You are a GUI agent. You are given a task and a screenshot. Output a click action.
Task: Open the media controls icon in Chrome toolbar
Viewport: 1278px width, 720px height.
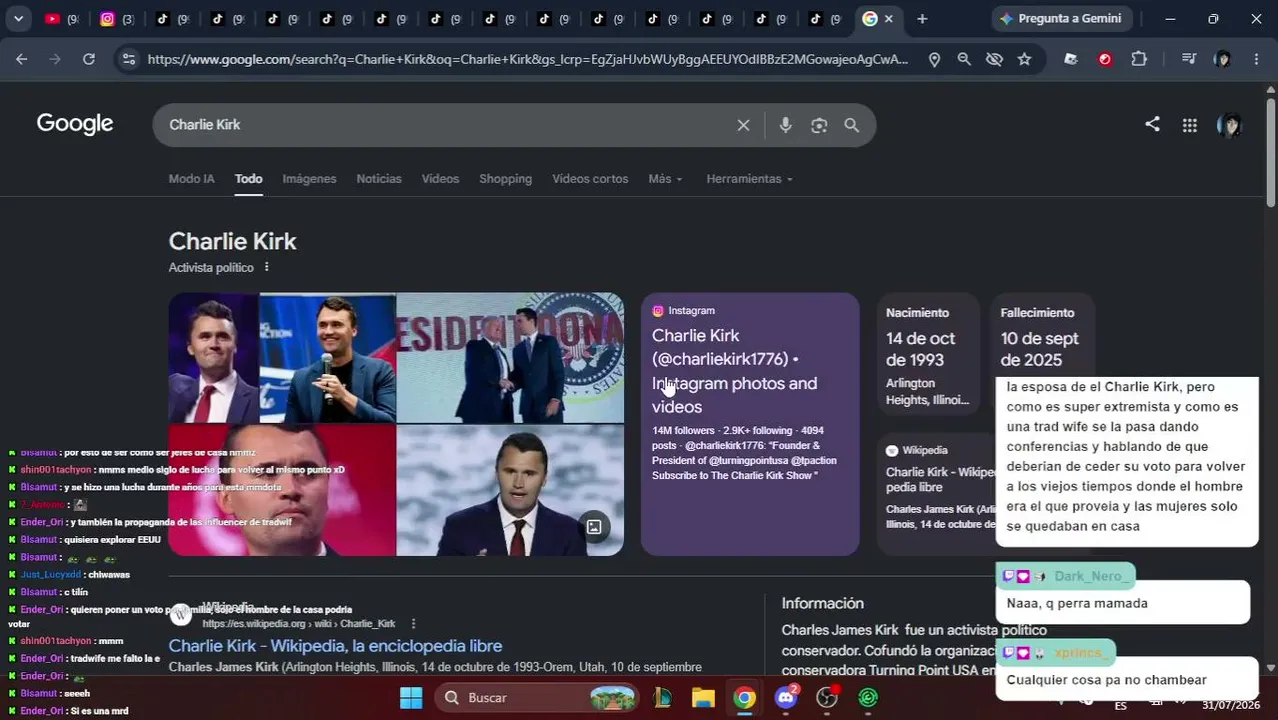pos(1188,59)
